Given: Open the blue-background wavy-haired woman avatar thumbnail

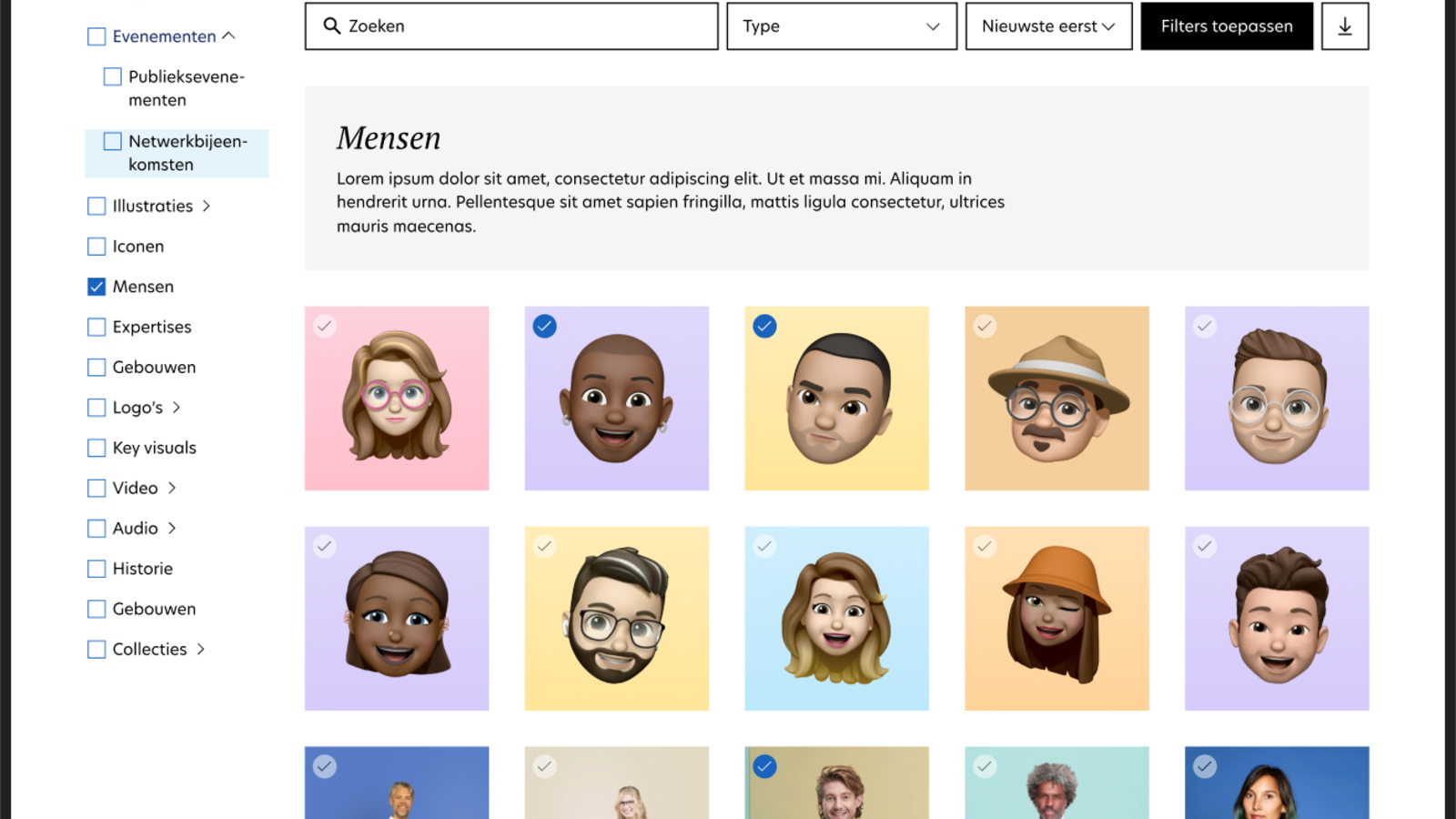Looking at the screenshot, I should 836,619.
